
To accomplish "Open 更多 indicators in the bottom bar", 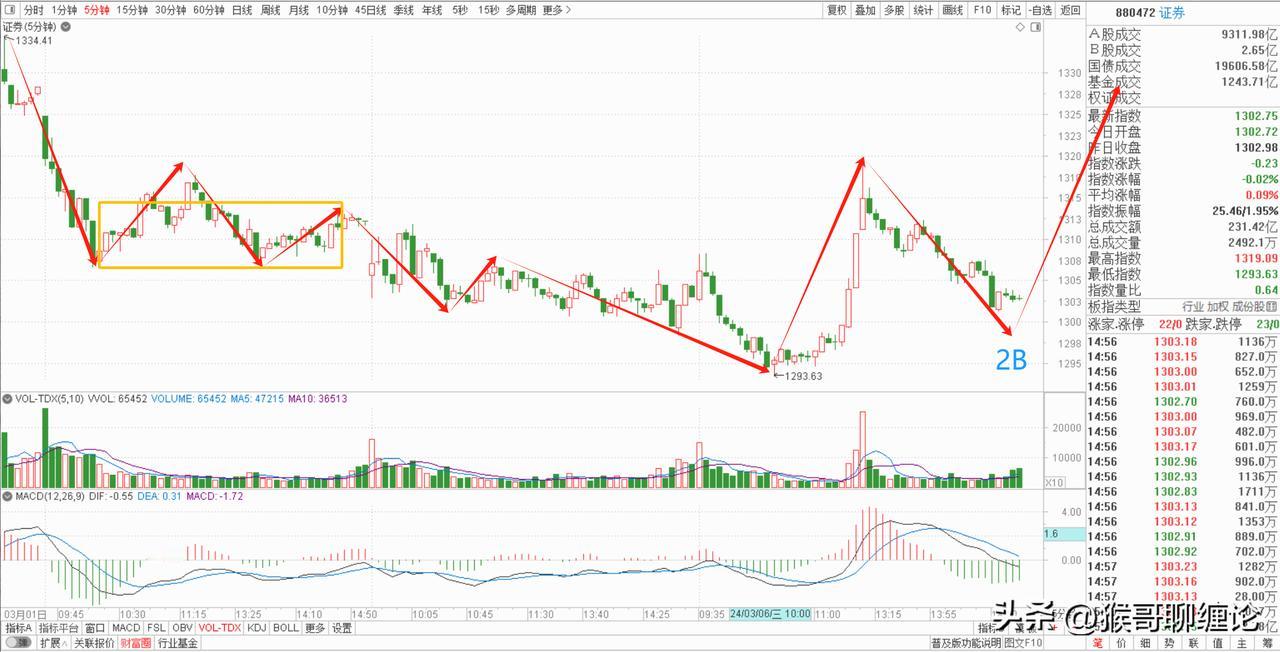I will pyautogui.click(x=315, y=628).
